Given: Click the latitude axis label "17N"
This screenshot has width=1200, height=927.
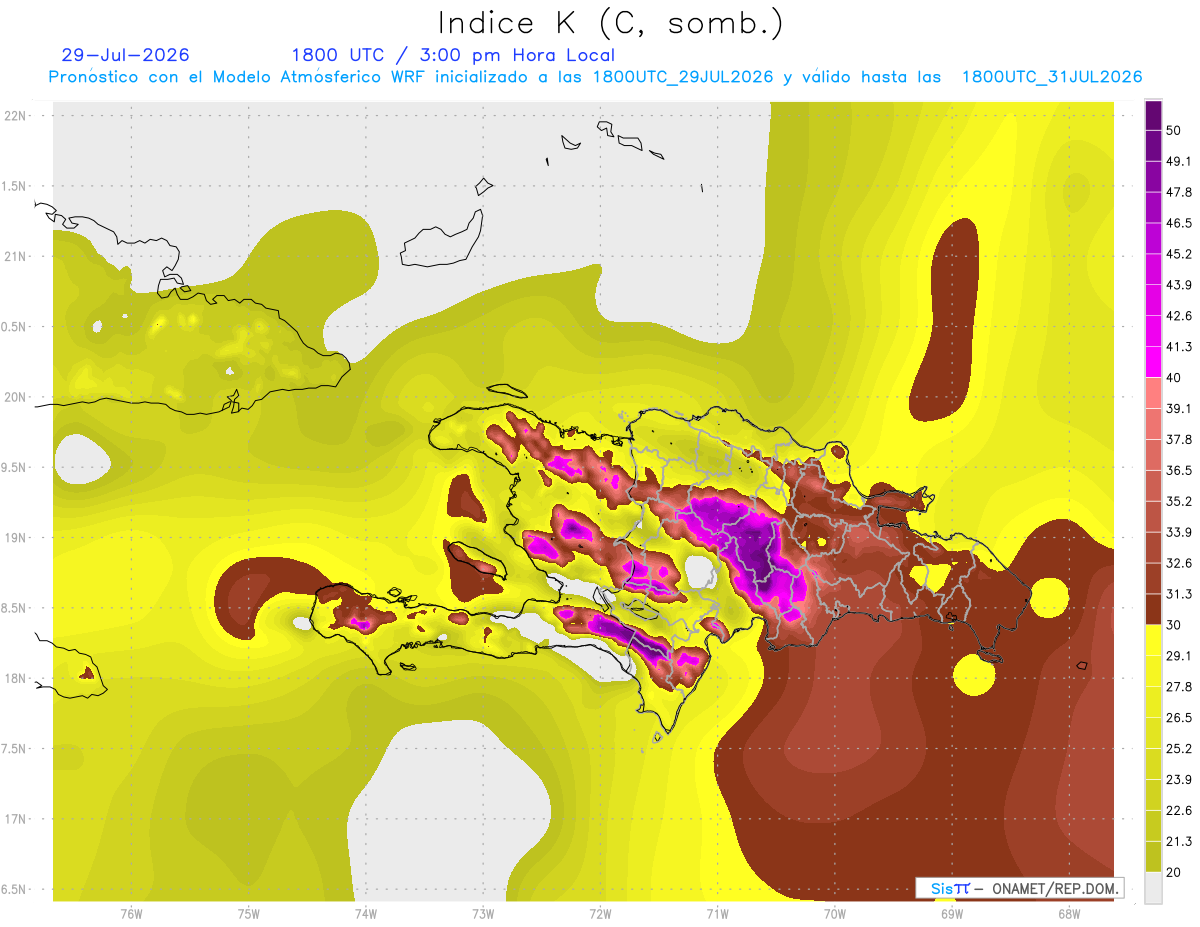Looking at the screenshot, I should (x=17, y=819).
